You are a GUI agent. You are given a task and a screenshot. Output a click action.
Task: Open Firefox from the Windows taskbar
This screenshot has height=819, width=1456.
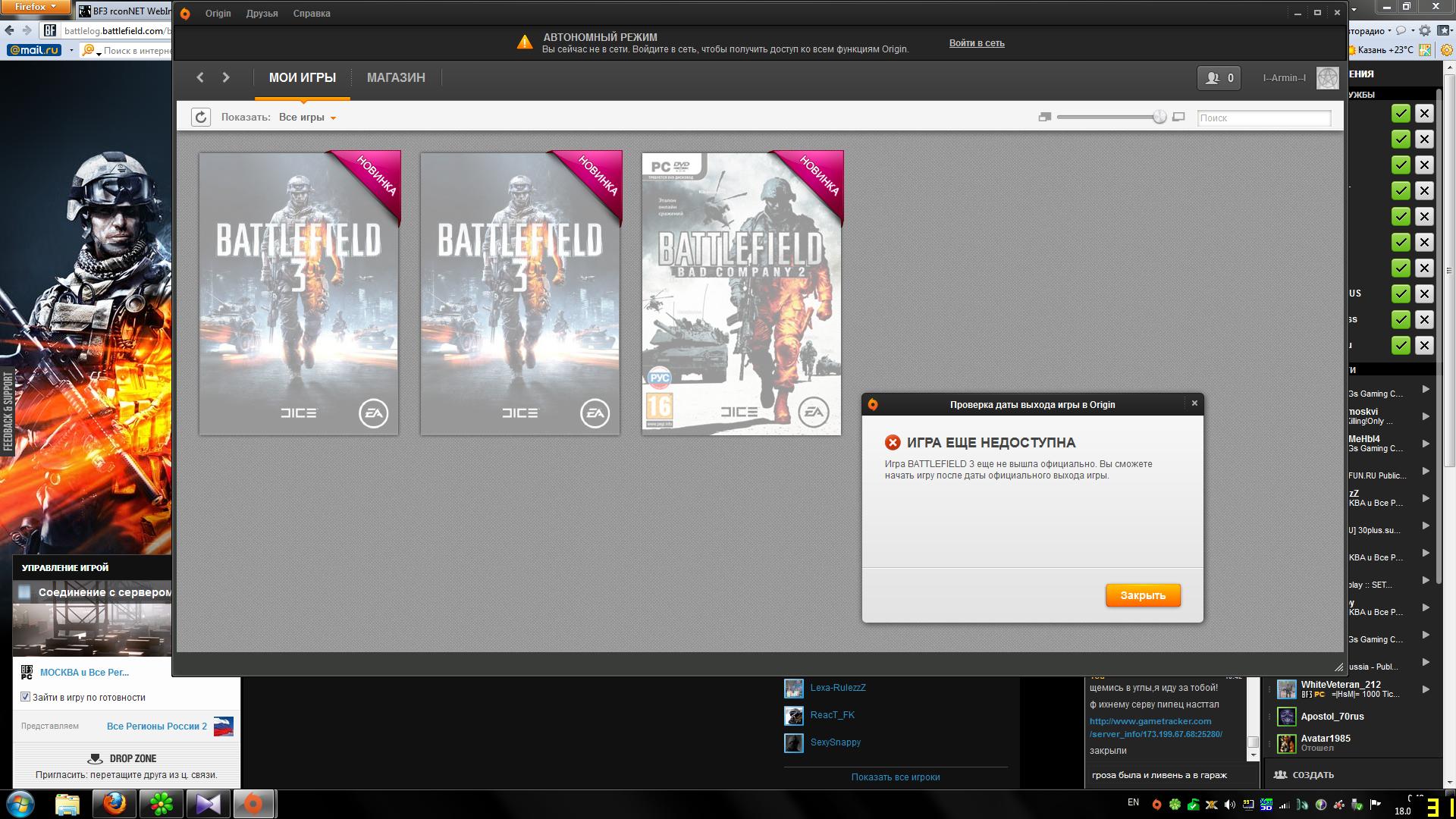[114, 803]
